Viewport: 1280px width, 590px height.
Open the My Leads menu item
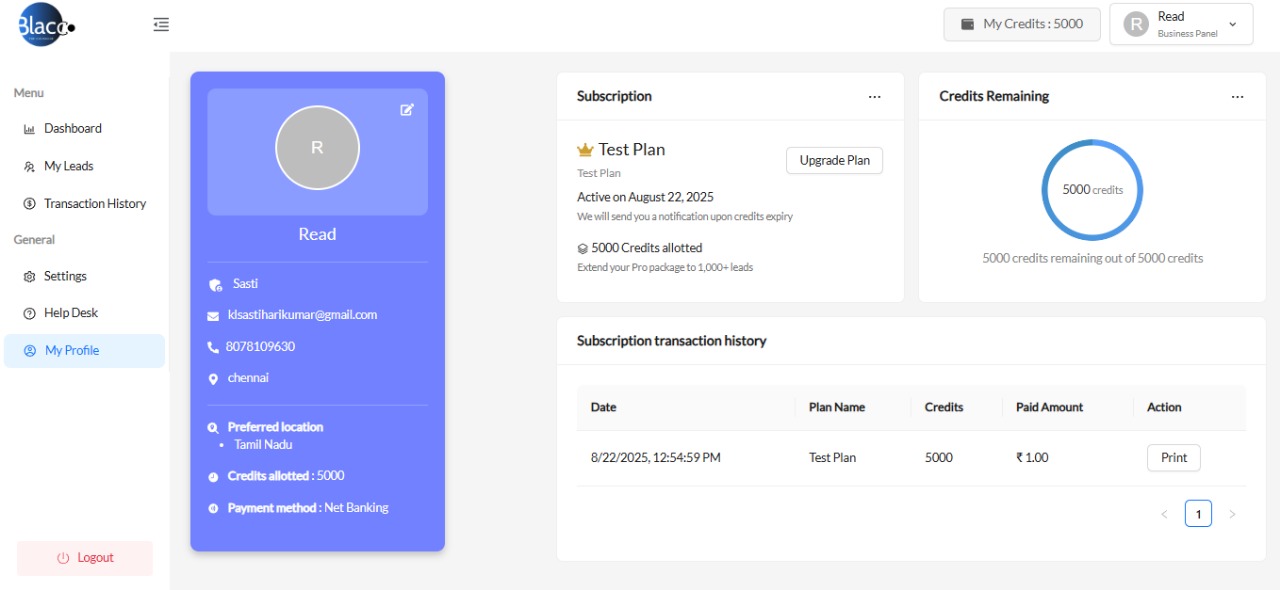click(x=84, y=167)
